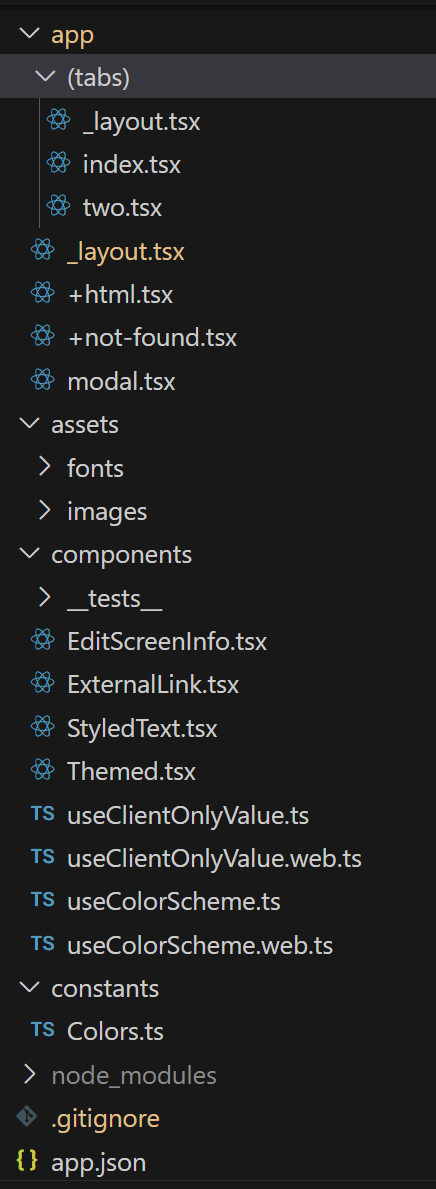Click React icon beside +not-found.tsx
The height and width of the screenshot is (1189, 436).
[42, 337]
